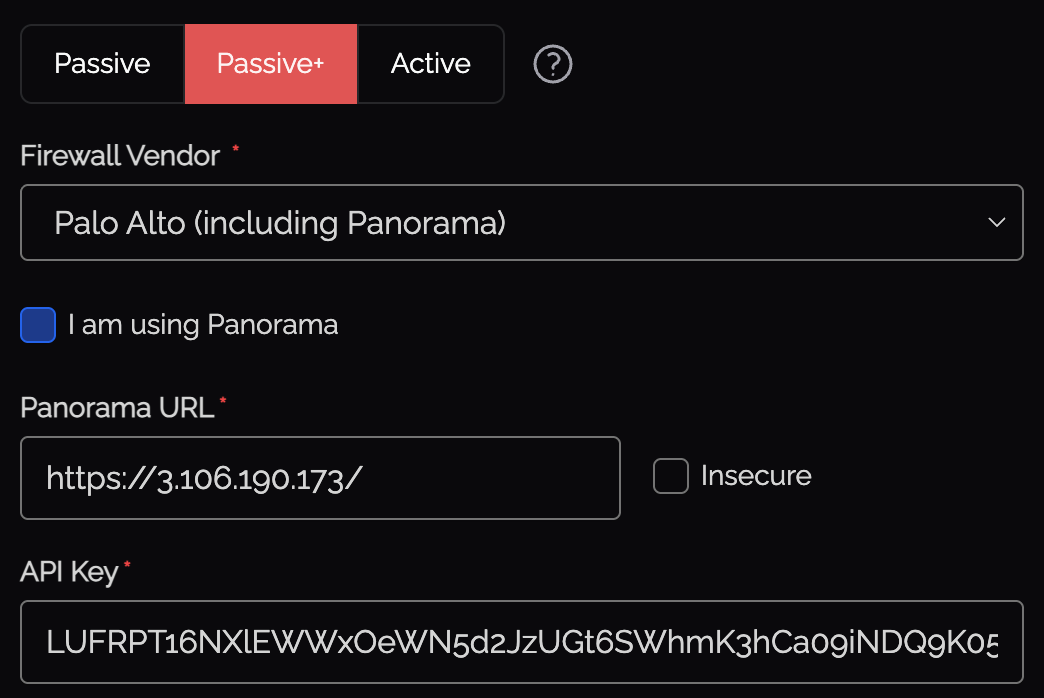Click the Firewall Vendor label
This screenshot has width=1044, height=698.
pyautogui.click(x=120, y=156)
